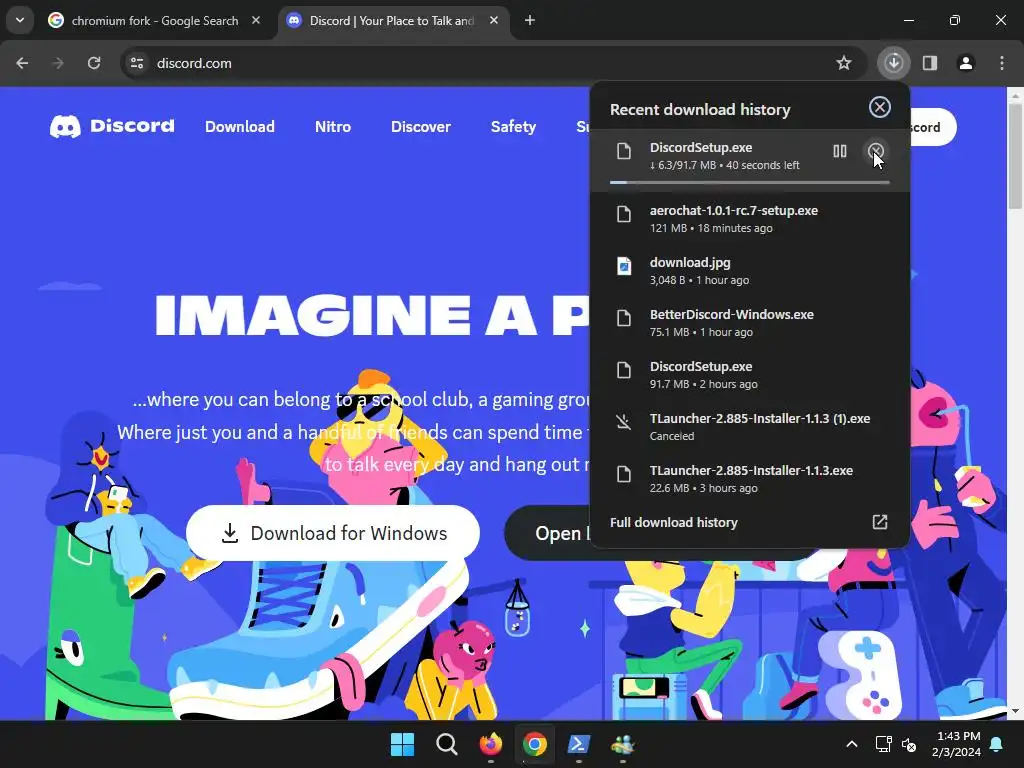Close the Discord tab

point(494,20)
